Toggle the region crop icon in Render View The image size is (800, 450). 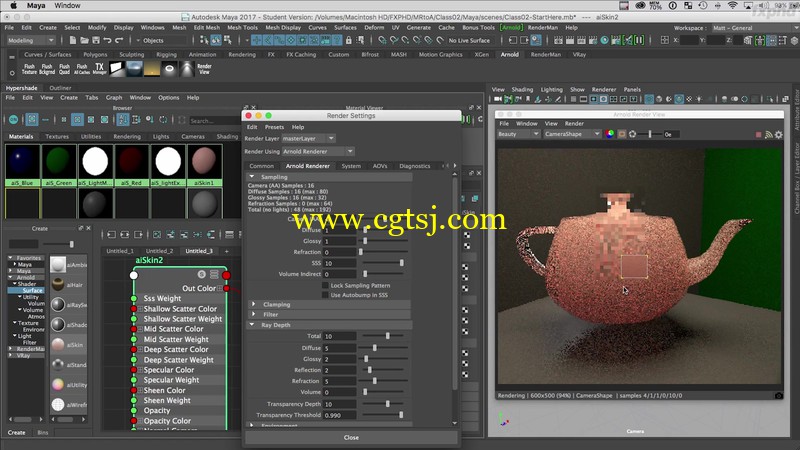621,134
